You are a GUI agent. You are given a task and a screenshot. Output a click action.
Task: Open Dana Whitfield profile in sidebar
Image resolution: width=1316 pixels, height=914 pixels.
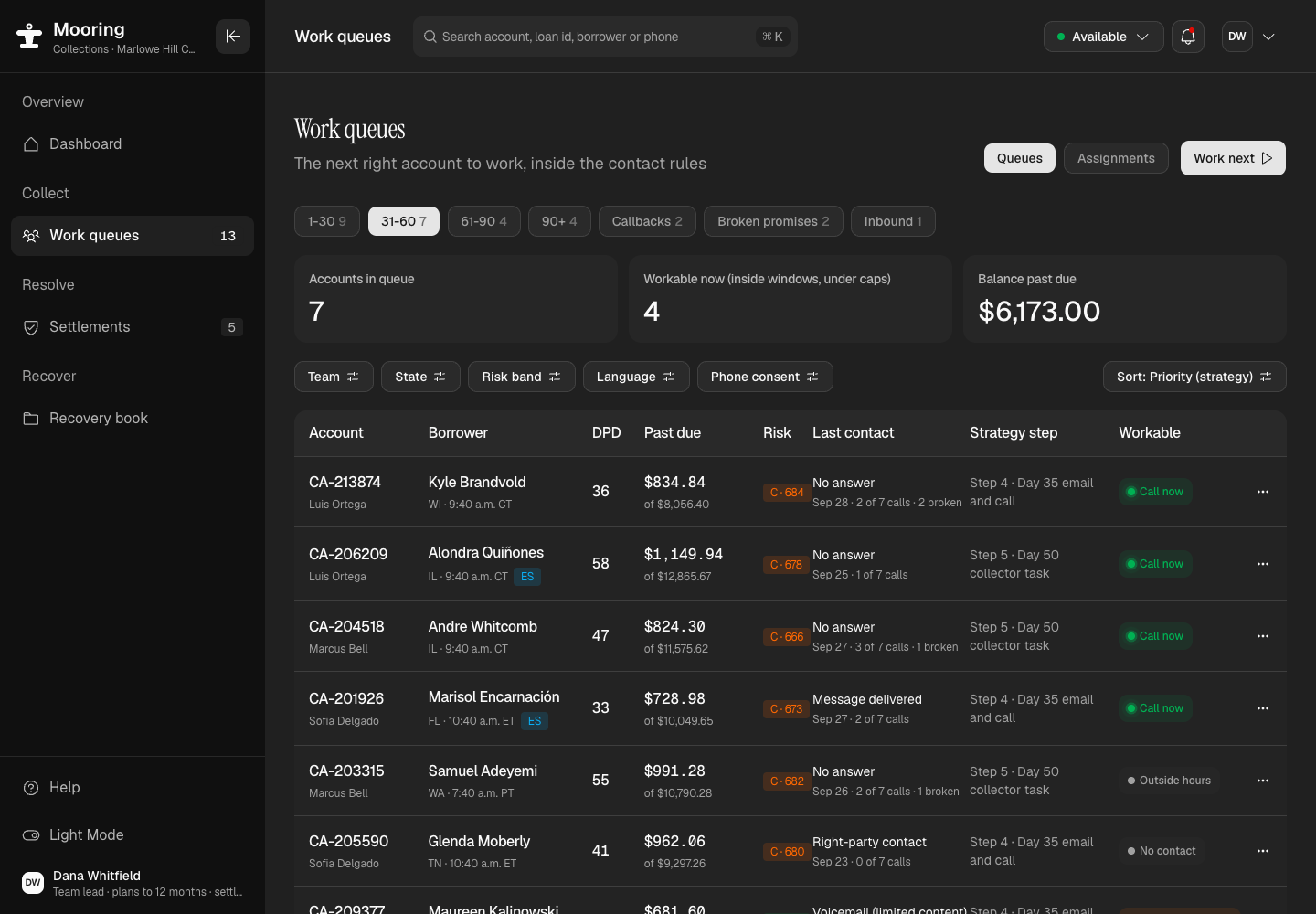(133, 883)
